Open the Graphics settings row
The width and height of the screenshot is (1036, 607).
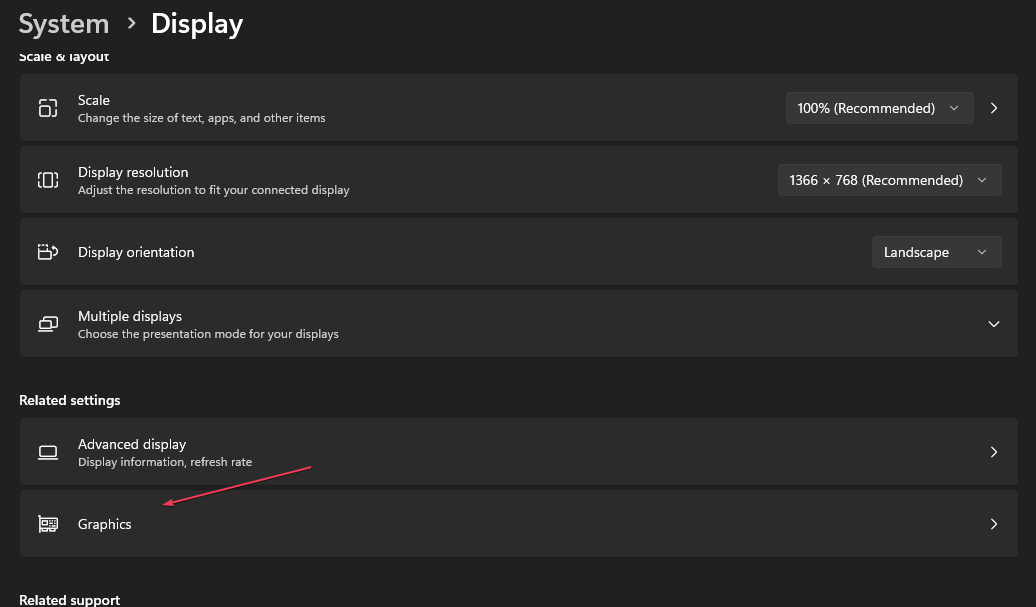click(x=519, y=523)
